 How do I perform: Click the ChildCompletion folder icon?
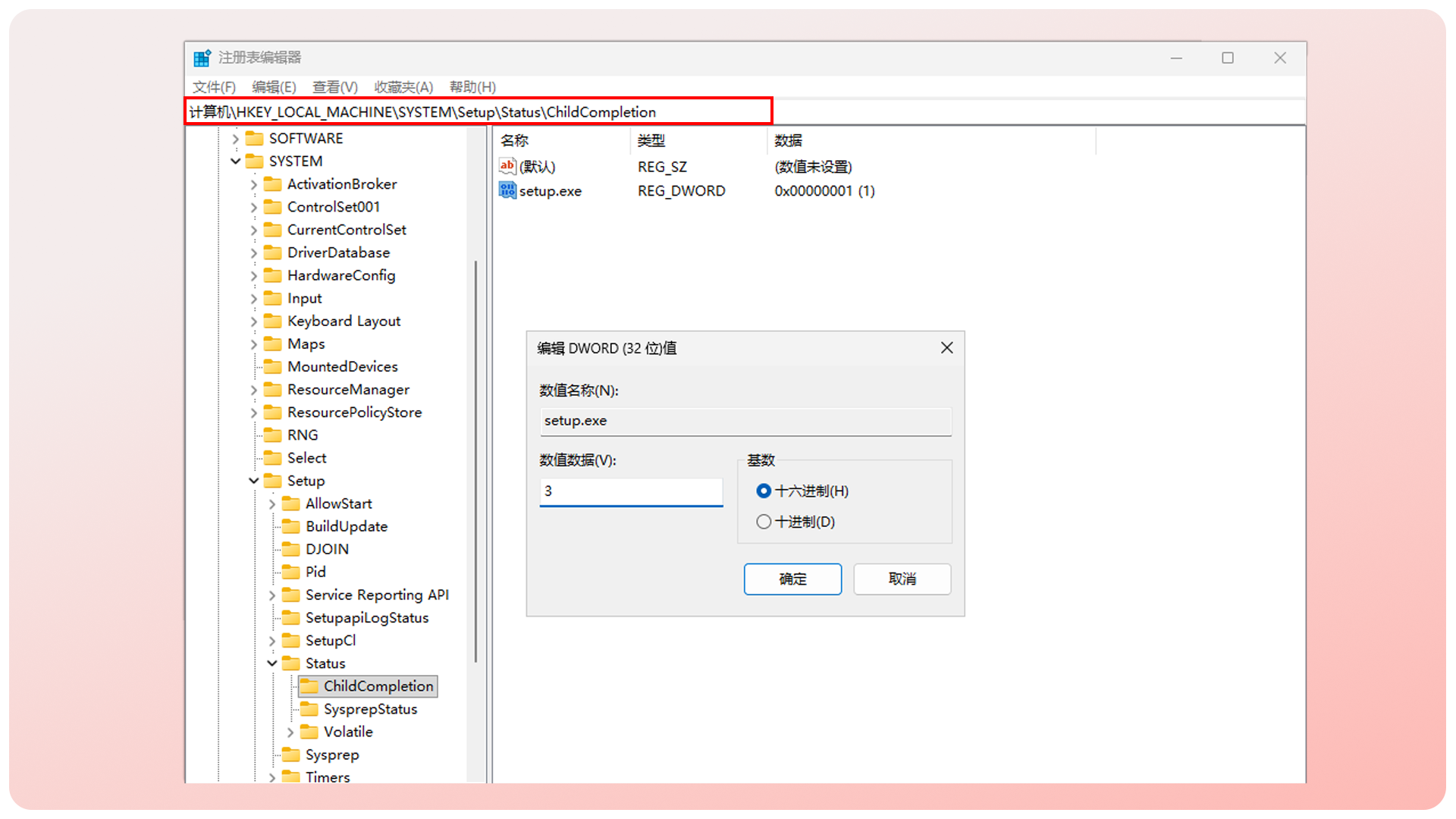(x=309, y=686)
